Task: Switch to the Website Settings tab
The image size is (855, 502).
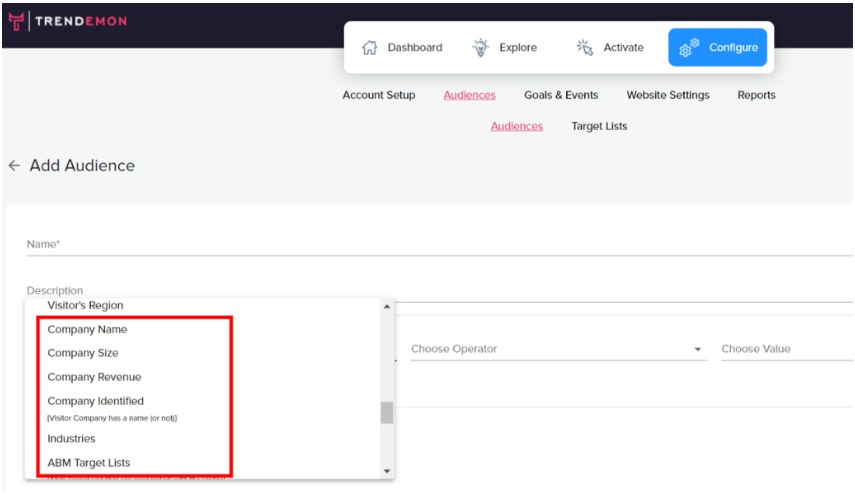Action: pos(668,95)
